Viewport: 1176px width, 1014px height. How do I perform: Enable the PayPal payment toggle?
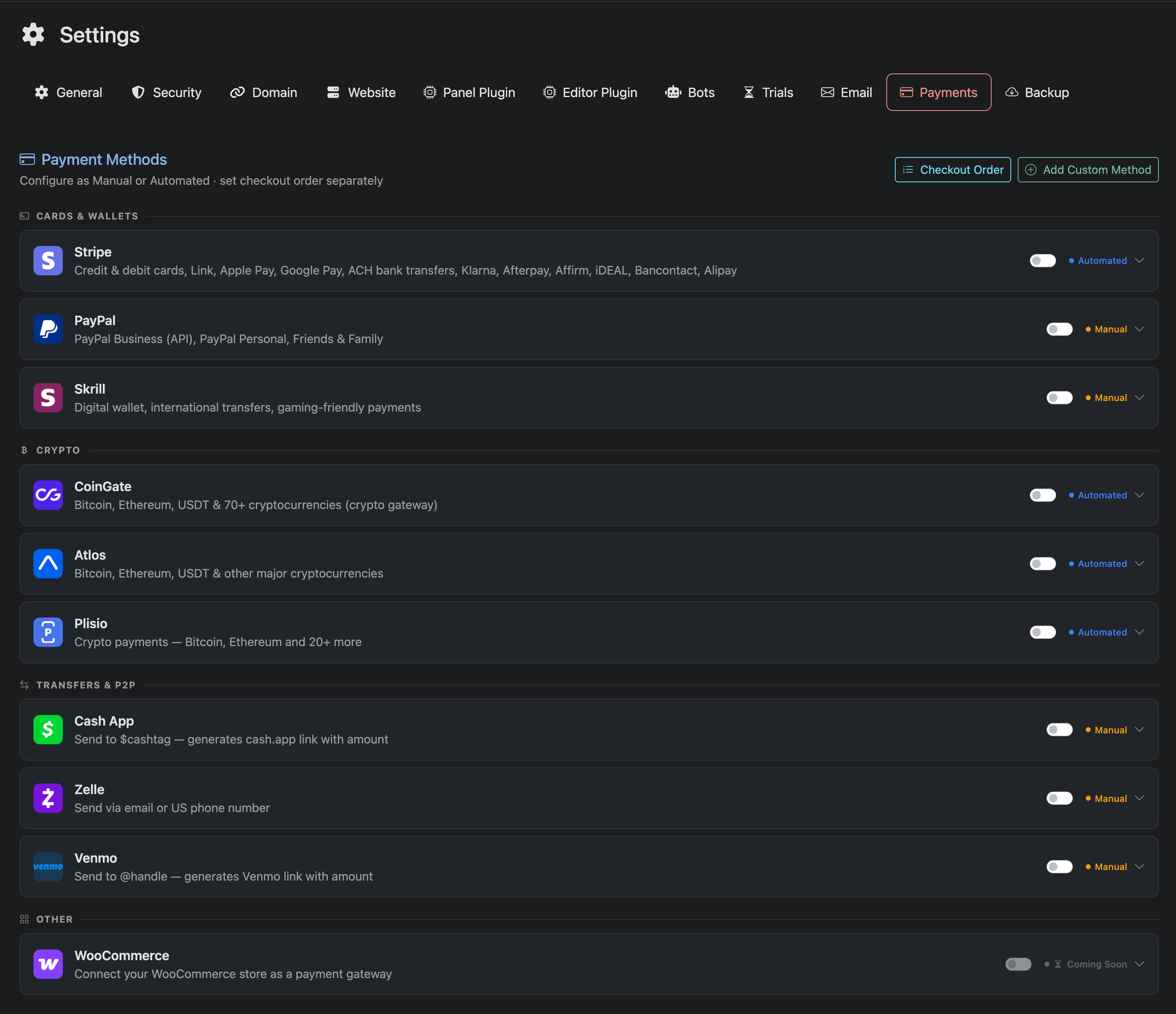click(1060, 329)
